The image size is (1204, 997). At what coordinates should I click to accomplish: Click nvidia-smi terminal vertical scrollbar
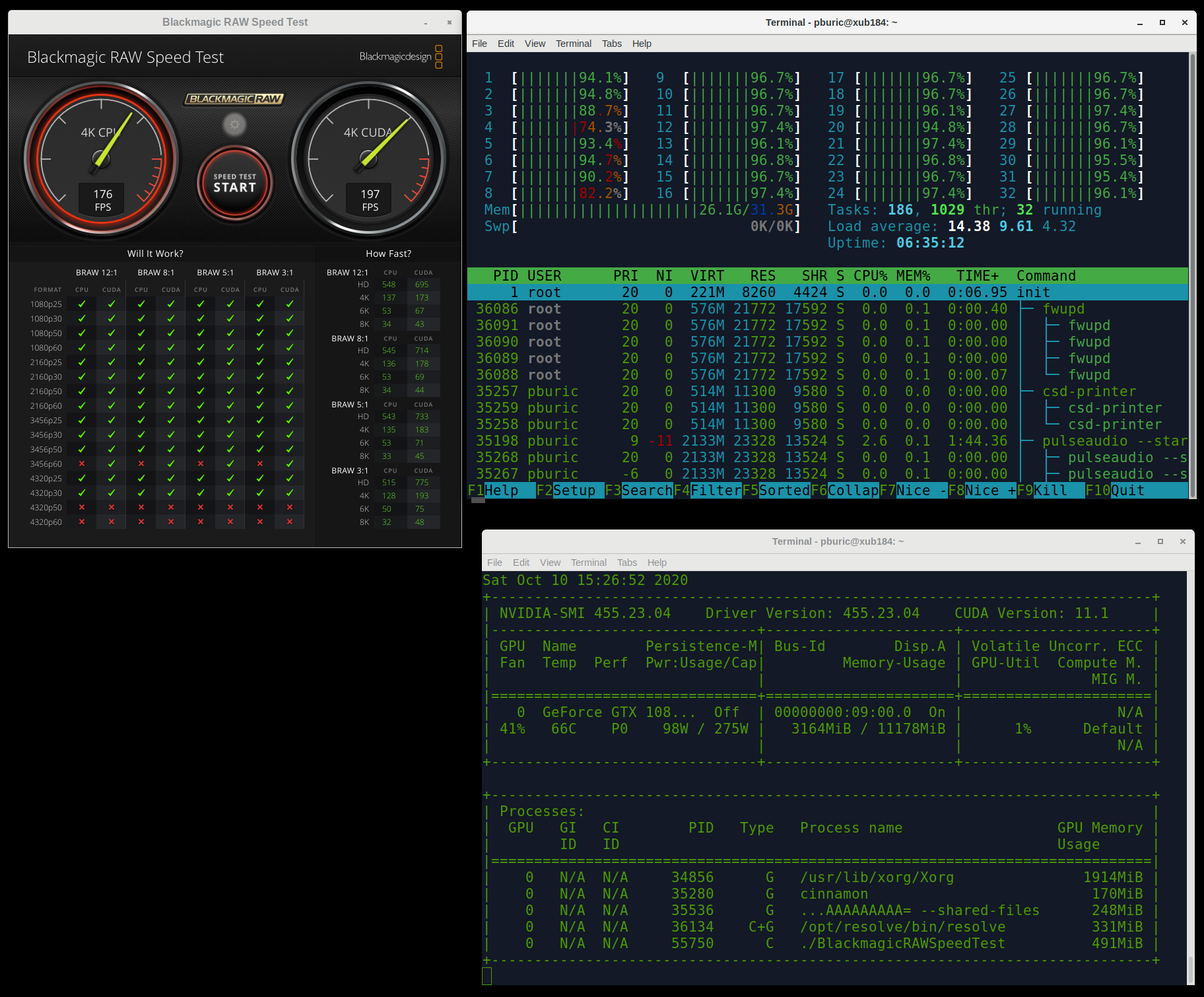coord(1191,778)
